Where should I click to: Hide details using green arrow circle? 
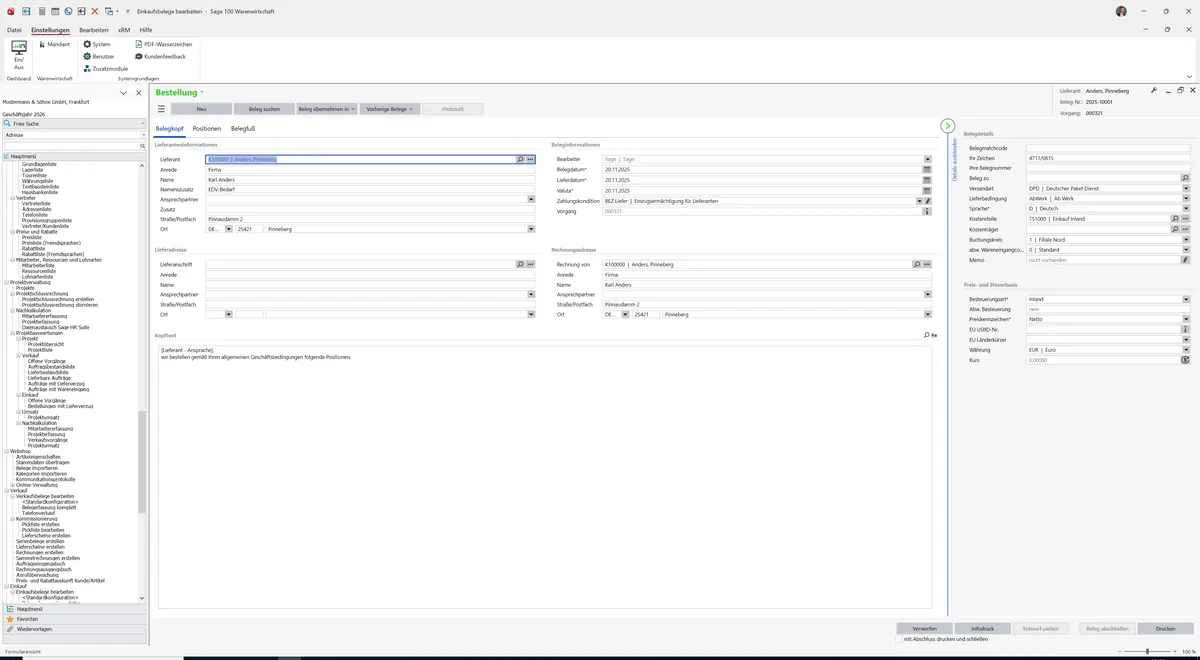coord(948,126)
